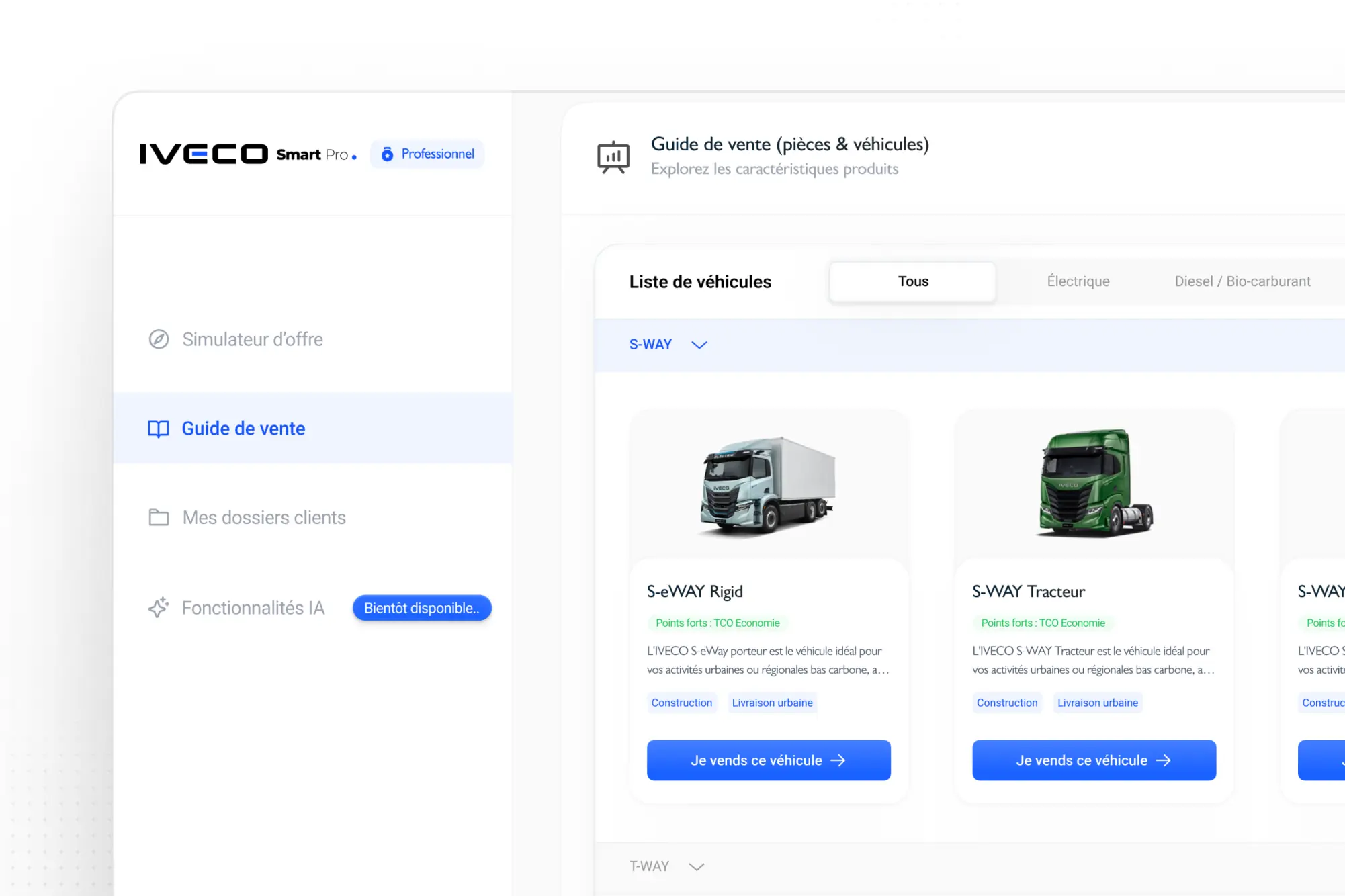The width and height of the screenshot is (1345, 896).
Task: Click the S-eWAY Rigid truck thumbnail
Action: (767, 486)
